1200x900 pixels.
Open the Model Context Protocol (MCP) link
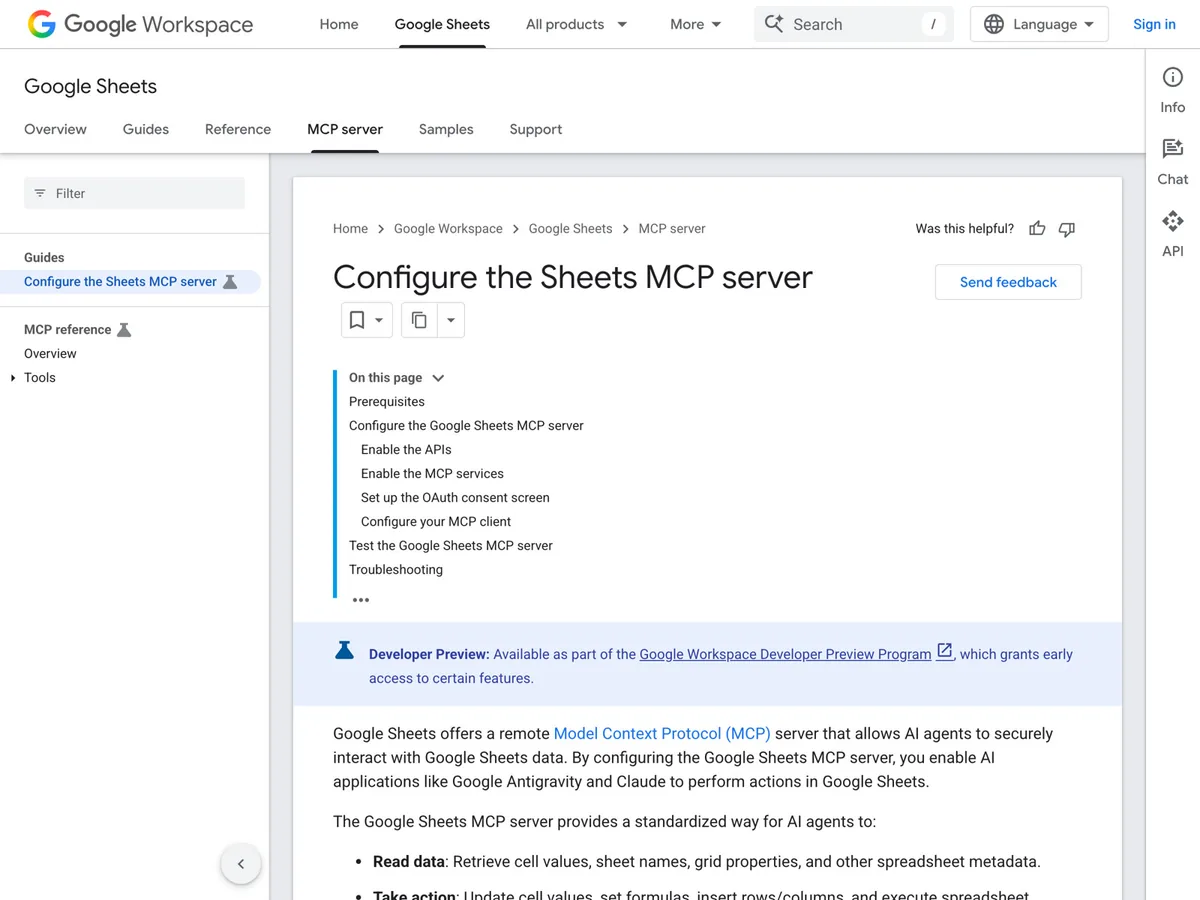click(662, 734)
